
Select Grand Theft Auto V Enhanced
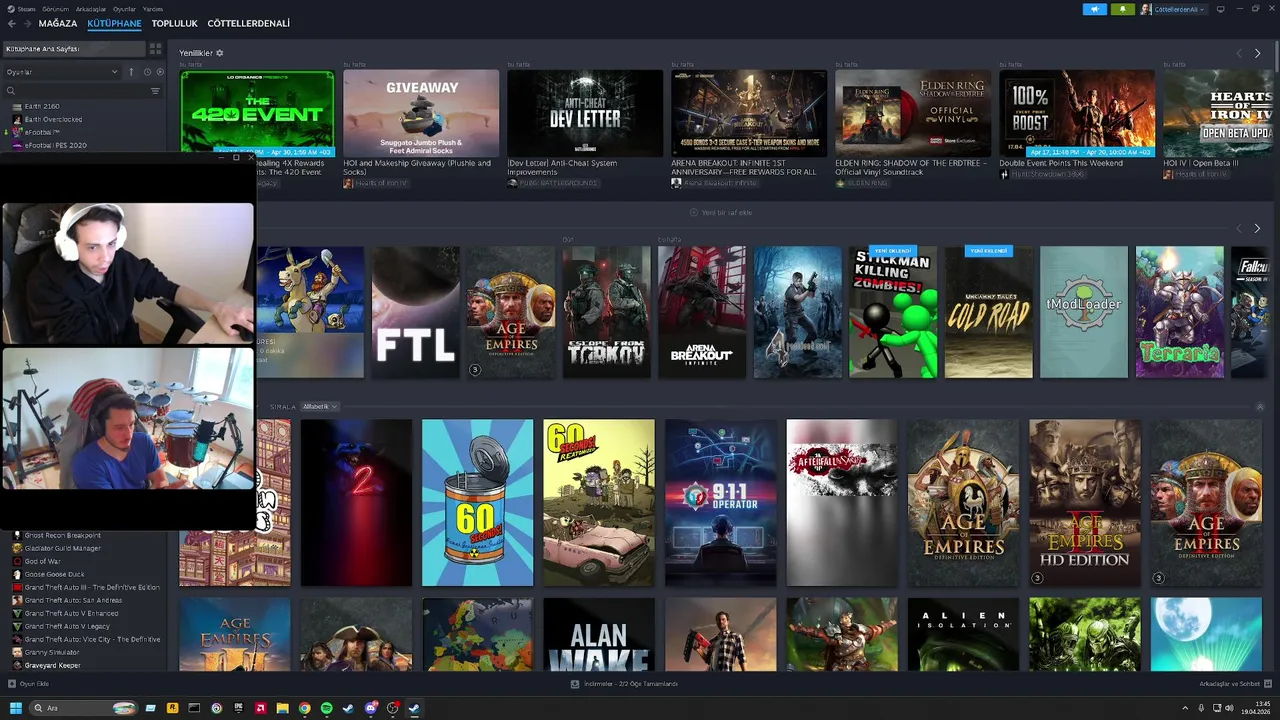coord(71,613)
